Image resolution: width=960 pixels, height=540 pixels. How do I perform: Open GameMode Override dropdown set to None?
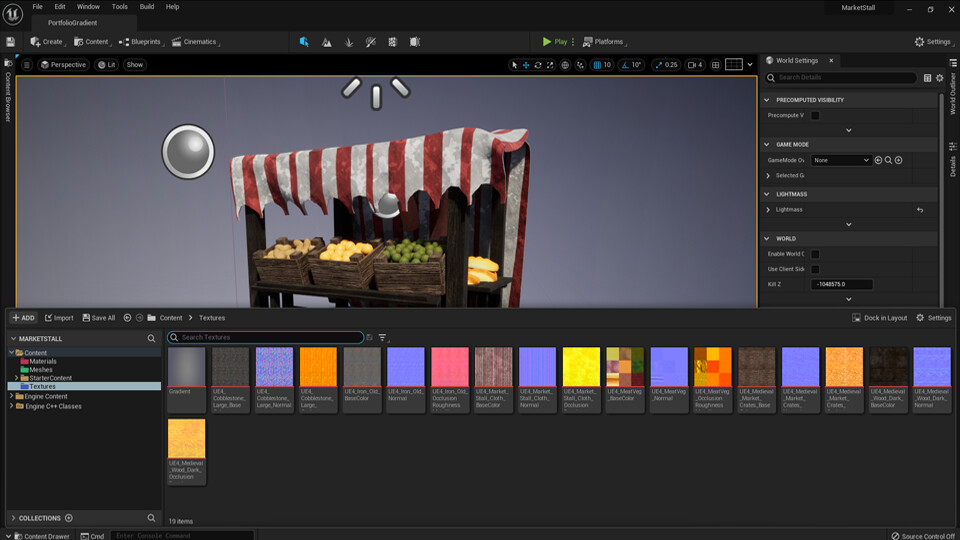[x=841, y=160]
